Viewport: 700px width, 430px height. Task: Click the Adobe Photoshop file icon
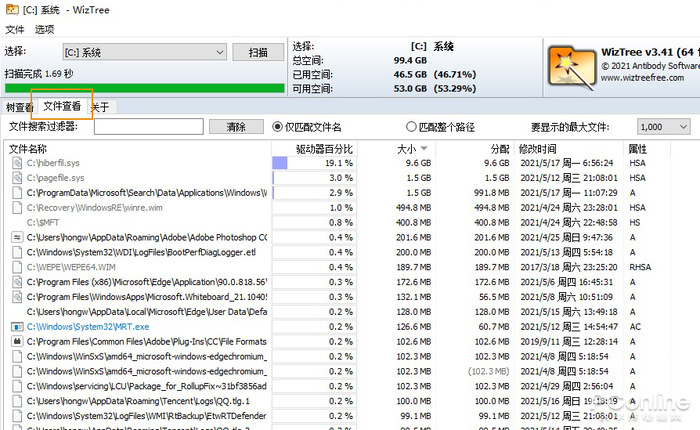(16, 237)
